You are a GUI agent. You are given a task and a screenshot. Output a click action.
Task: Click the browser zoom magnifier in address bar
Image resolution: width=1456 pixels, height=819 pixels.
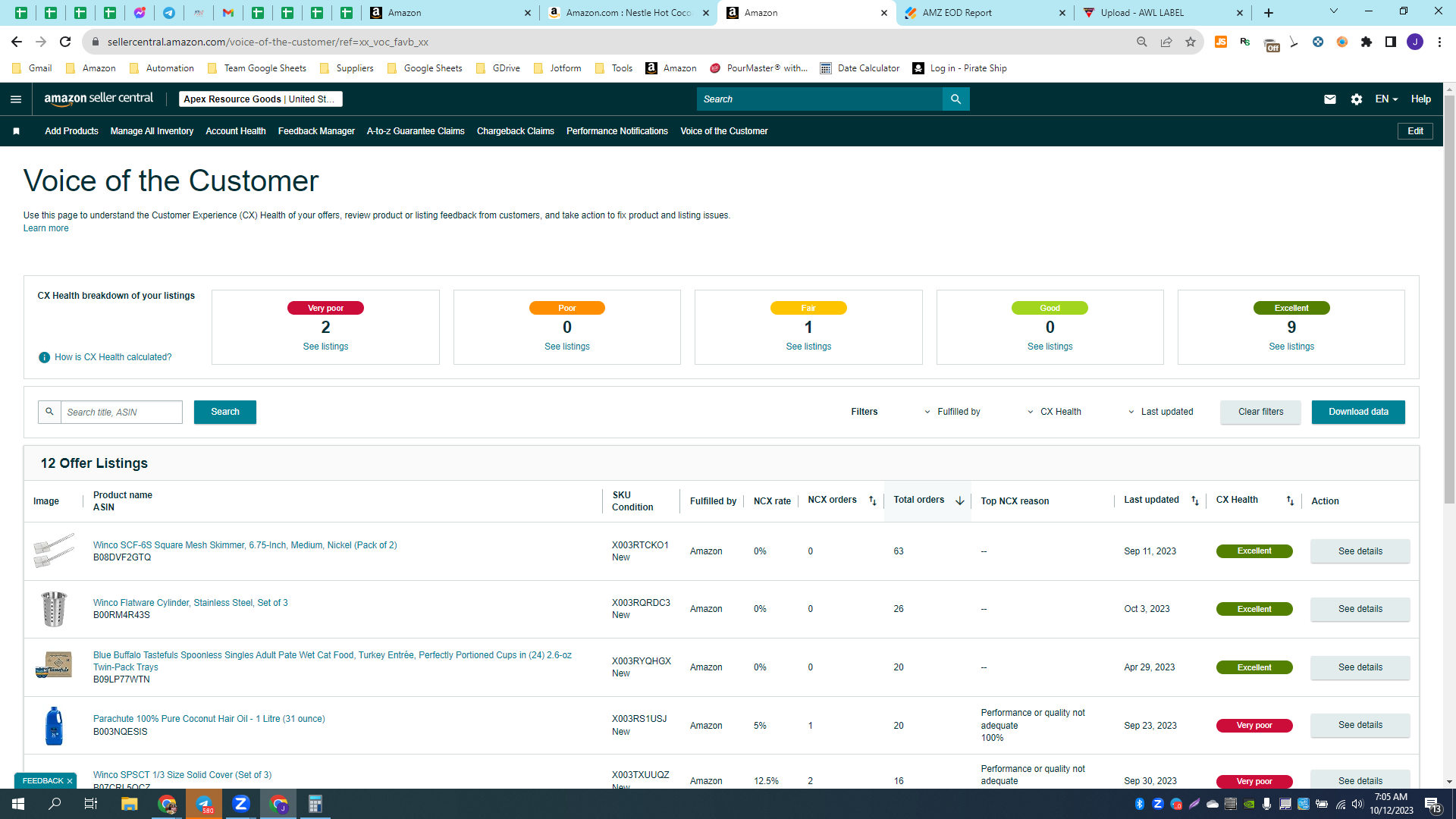(x=1141, y=42)
